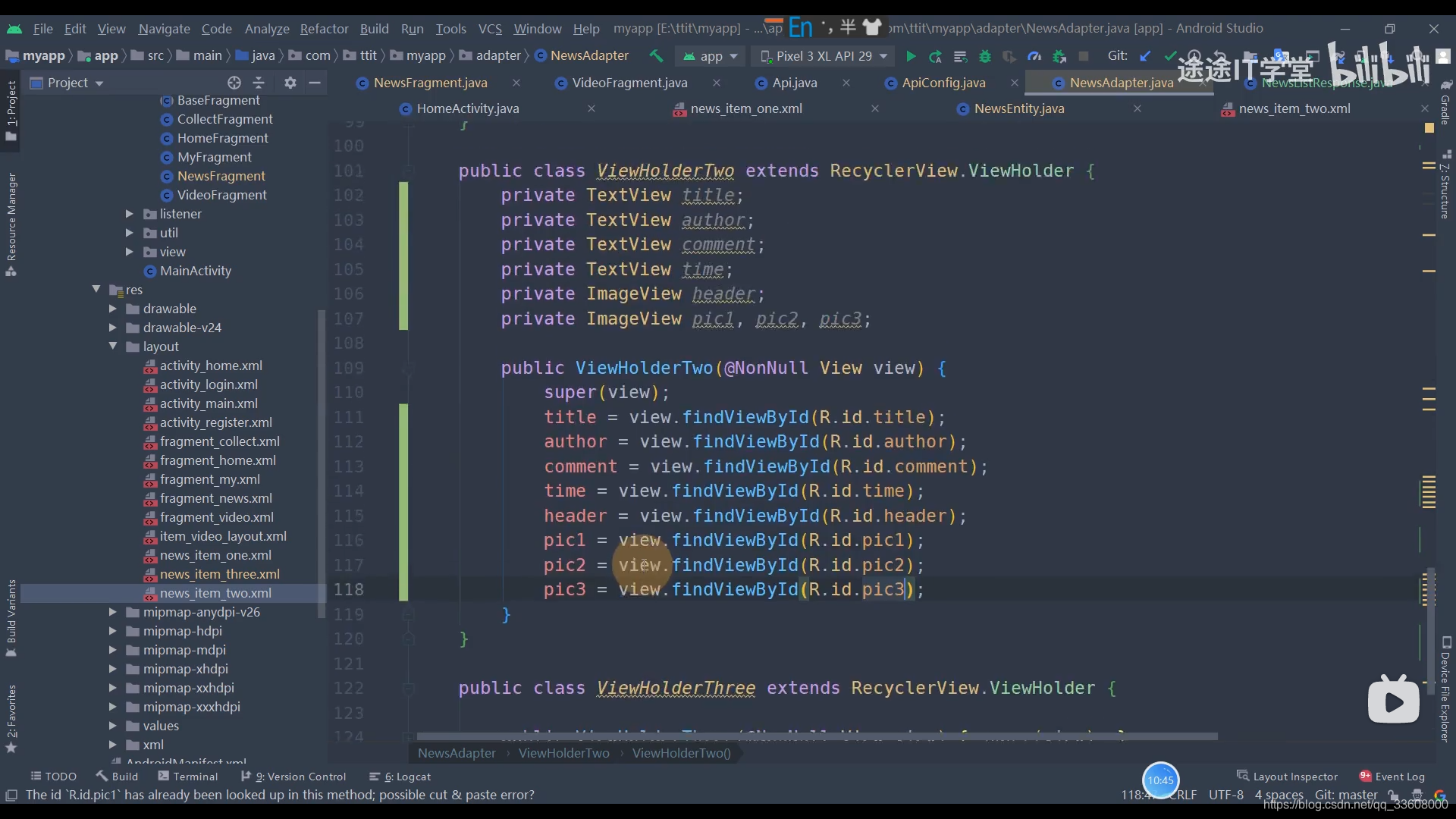Viewport: 1456px width, 819px height.
Task: Open the Event Log
Action: (x=1392, y=777)
